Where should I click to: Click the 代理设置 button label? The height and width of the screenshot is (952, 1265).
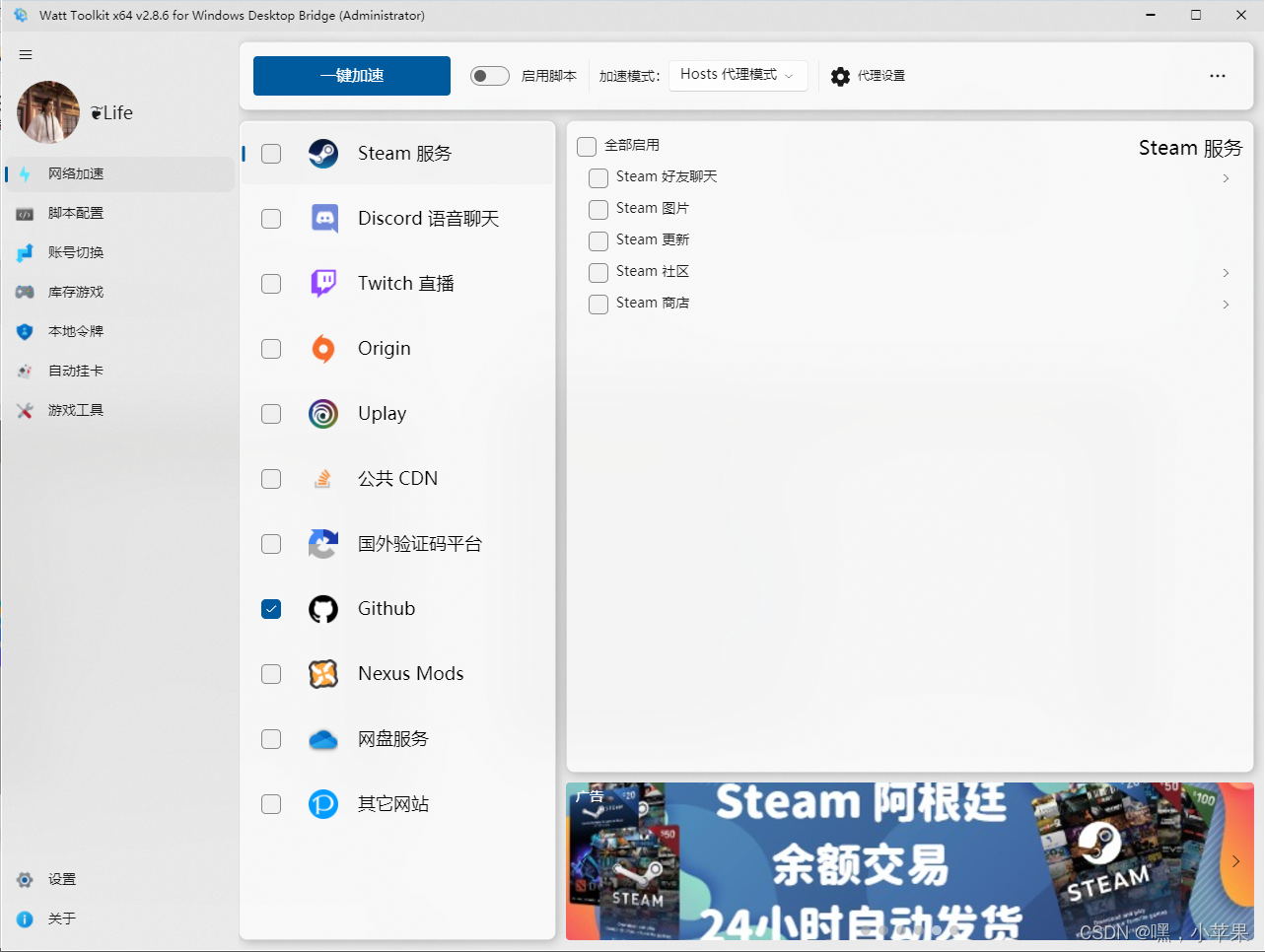pos(881,76)
